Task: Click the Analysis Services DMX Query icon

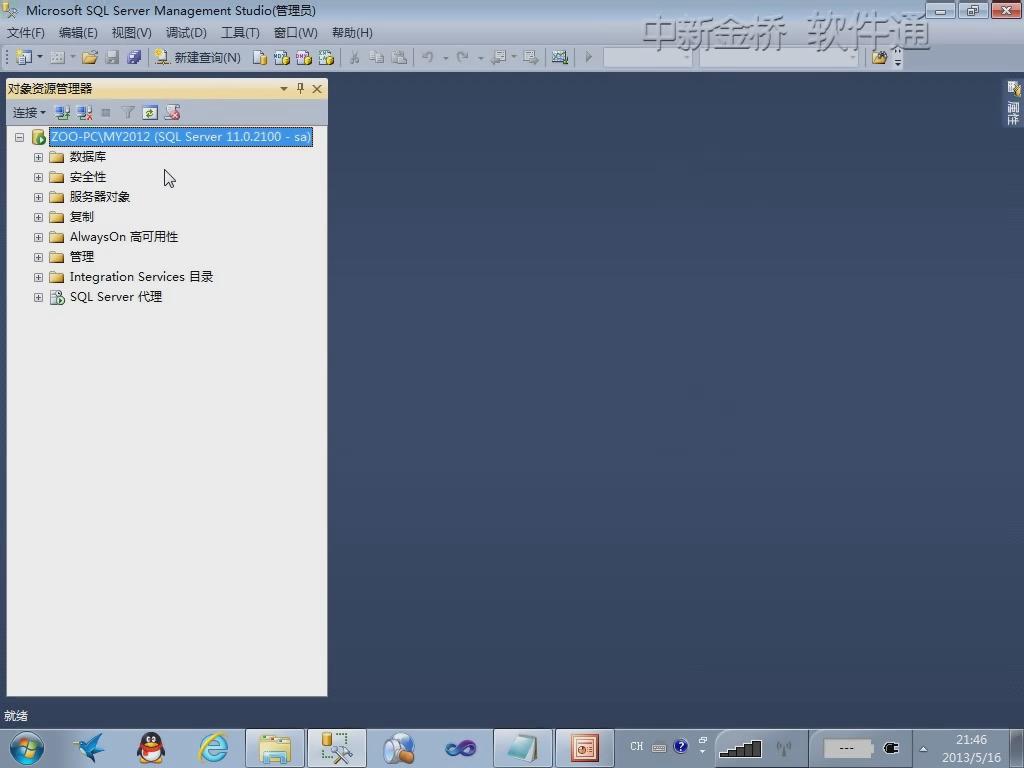Action: (304, 57)
